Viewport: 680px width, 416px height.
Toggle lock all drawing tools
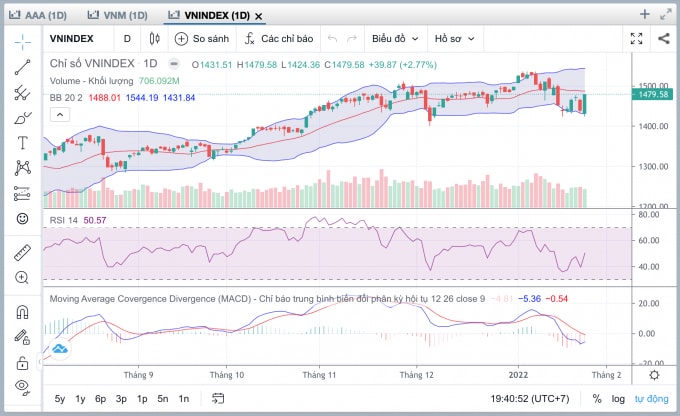(x=23, y=362)
